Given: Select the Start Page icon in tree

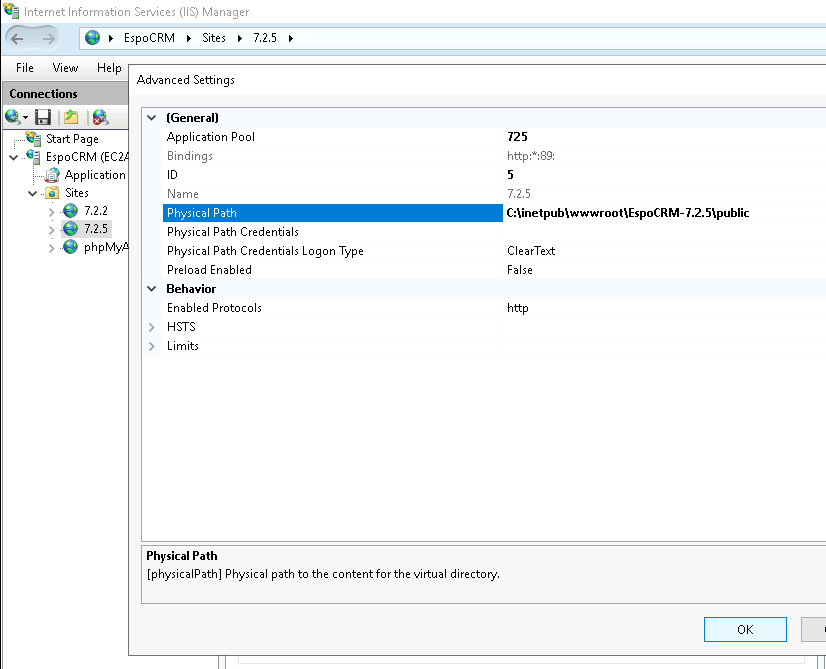Looking at the screenshot, I should tap(34, 139).
